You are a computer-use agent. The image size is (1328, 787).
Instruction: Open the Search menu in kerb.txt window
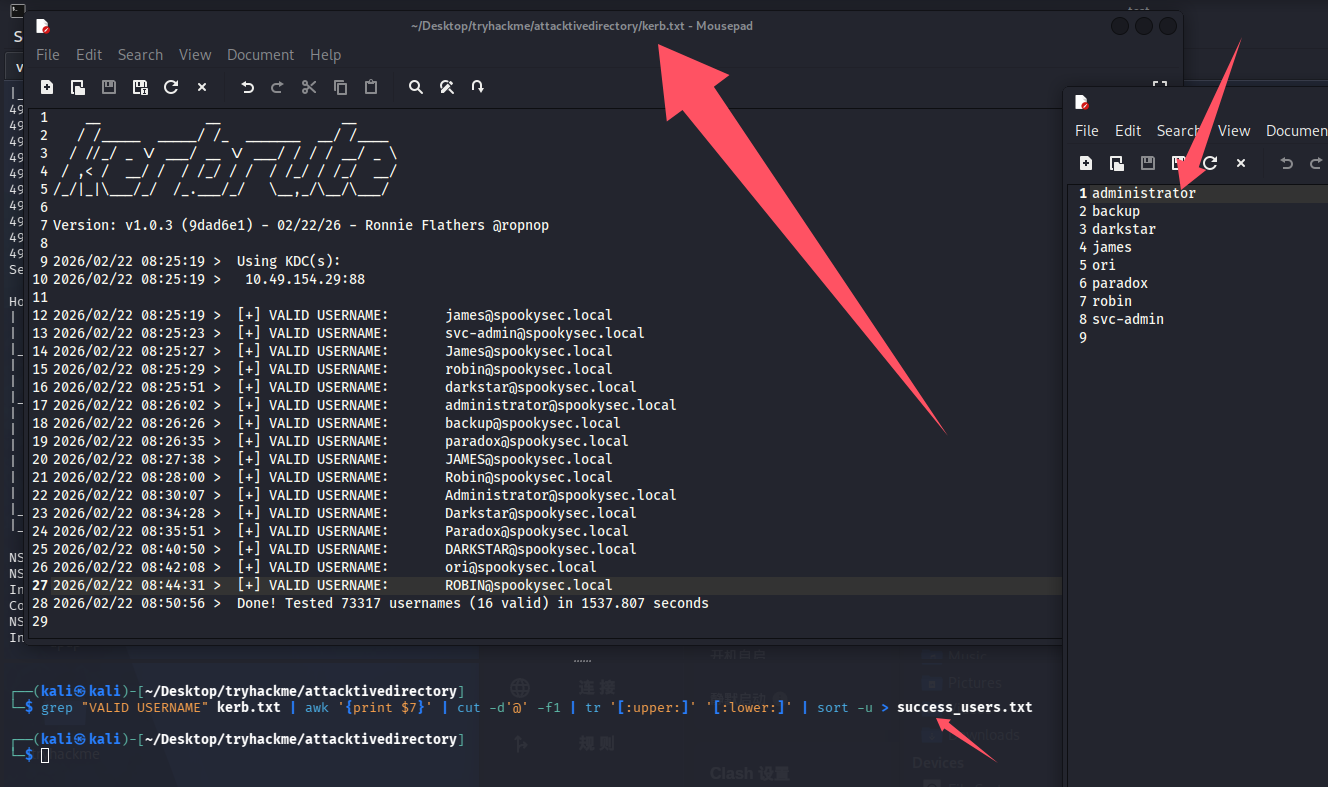[140, 55]
